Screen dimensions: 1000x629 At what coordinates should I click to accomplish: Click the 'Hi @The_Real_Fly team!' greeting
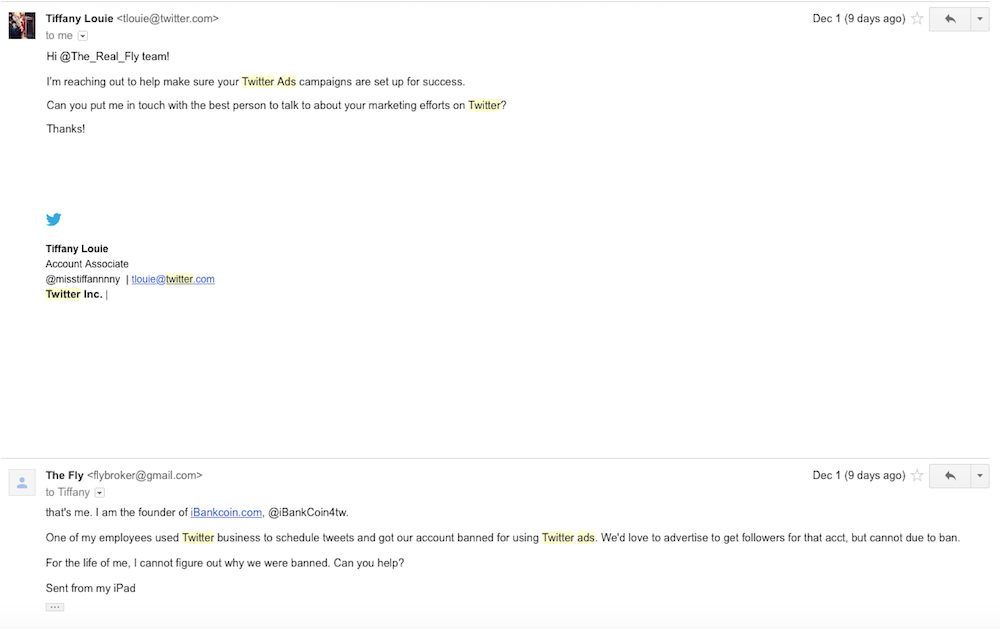coord(108,56)
